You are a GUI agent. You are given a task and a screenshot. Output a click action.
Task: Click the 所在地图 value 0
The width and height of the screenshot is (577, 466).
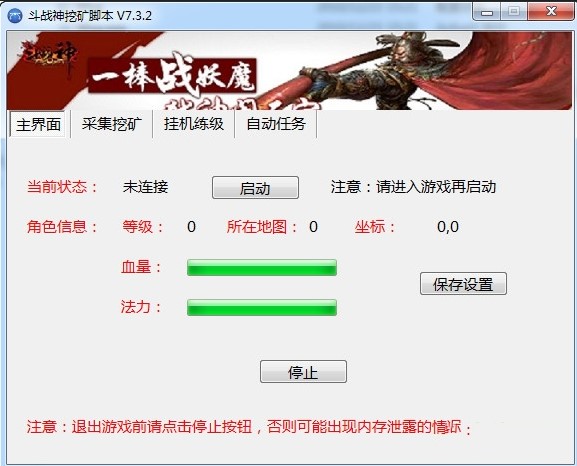[313, 227]
